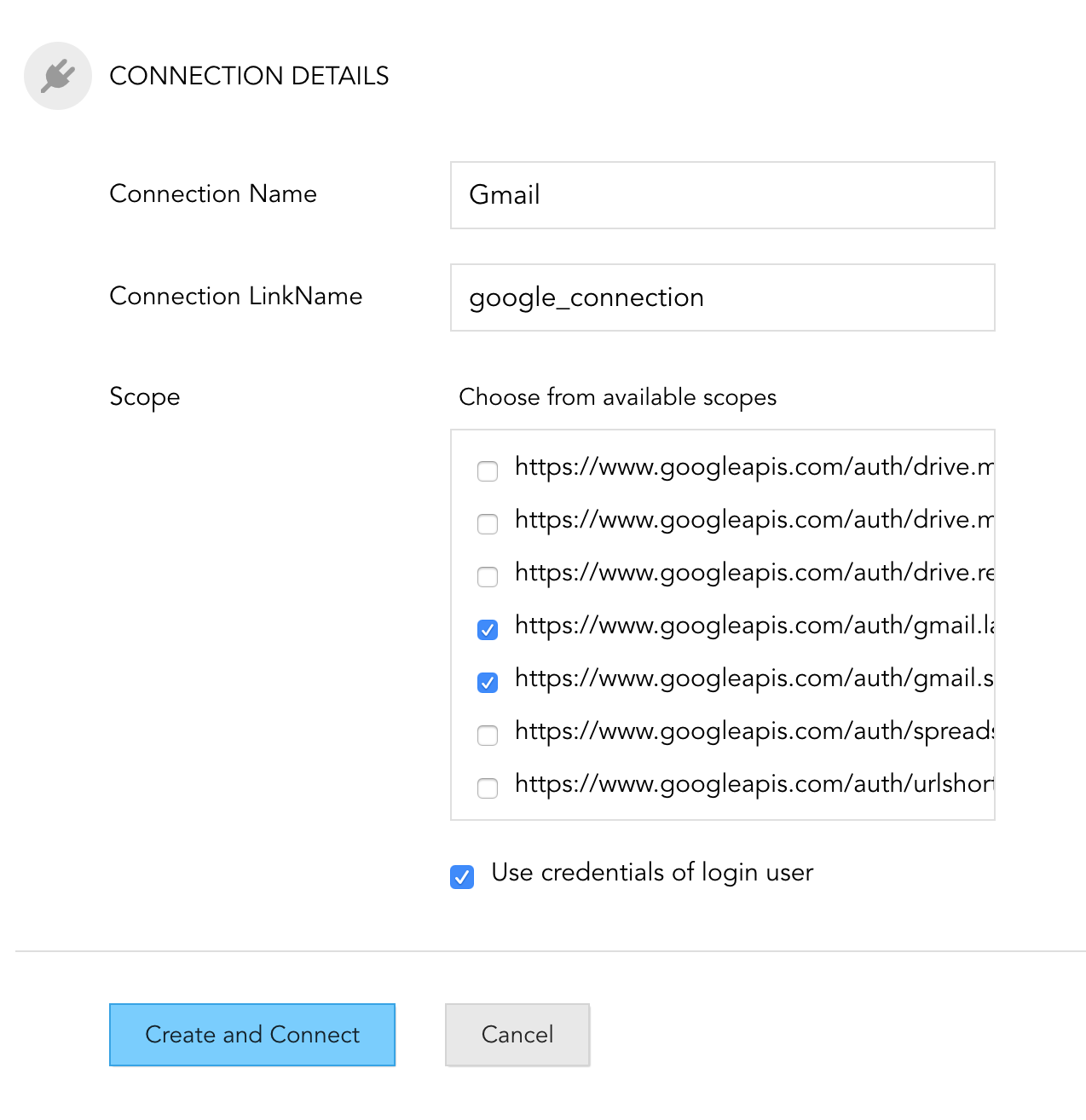Screen dimensions: 1086x1120
Task: Enable the first drive.m scope checkbox
Action: pyautogui.click(x=488, y=471)
